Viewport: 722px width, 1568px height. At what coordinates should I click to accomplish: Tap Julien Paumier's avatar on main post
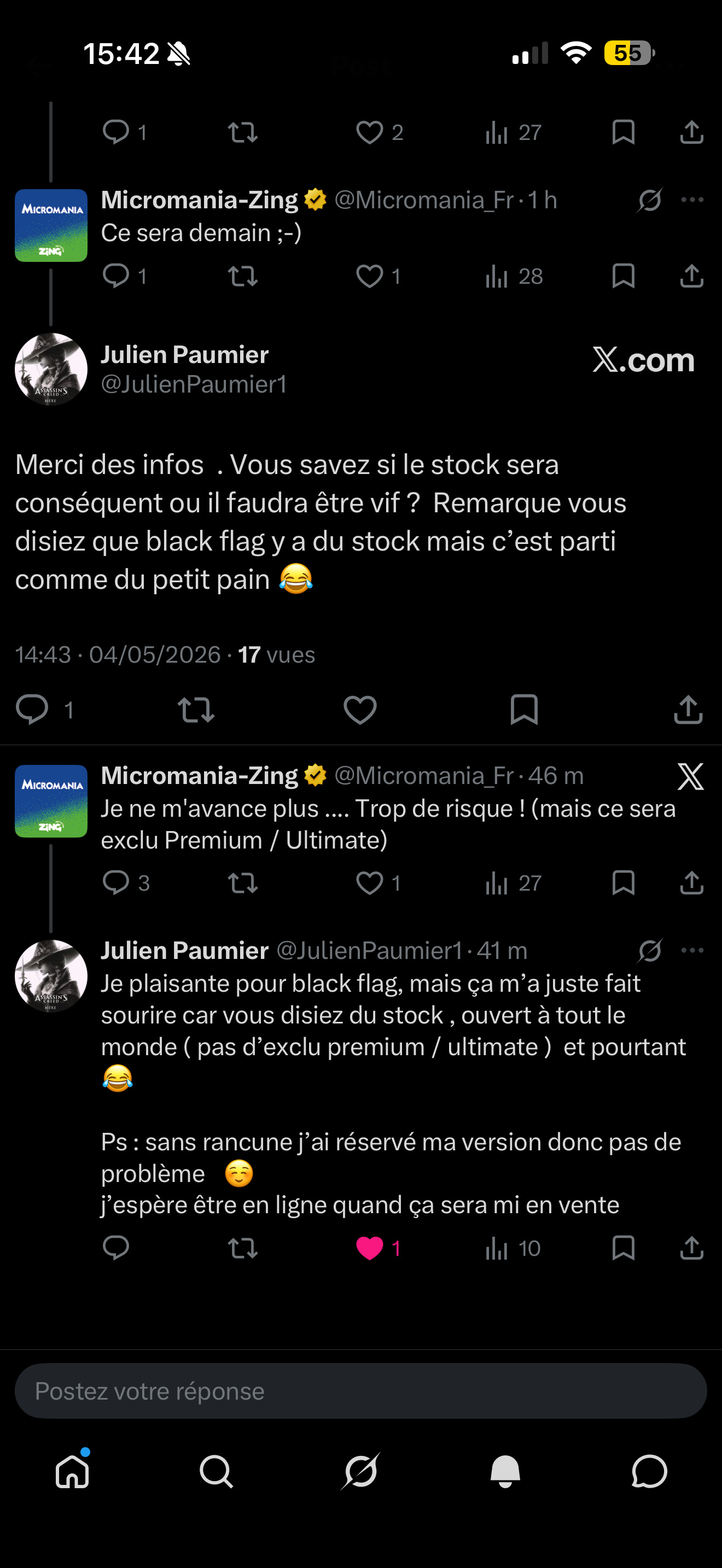point(51,369)
